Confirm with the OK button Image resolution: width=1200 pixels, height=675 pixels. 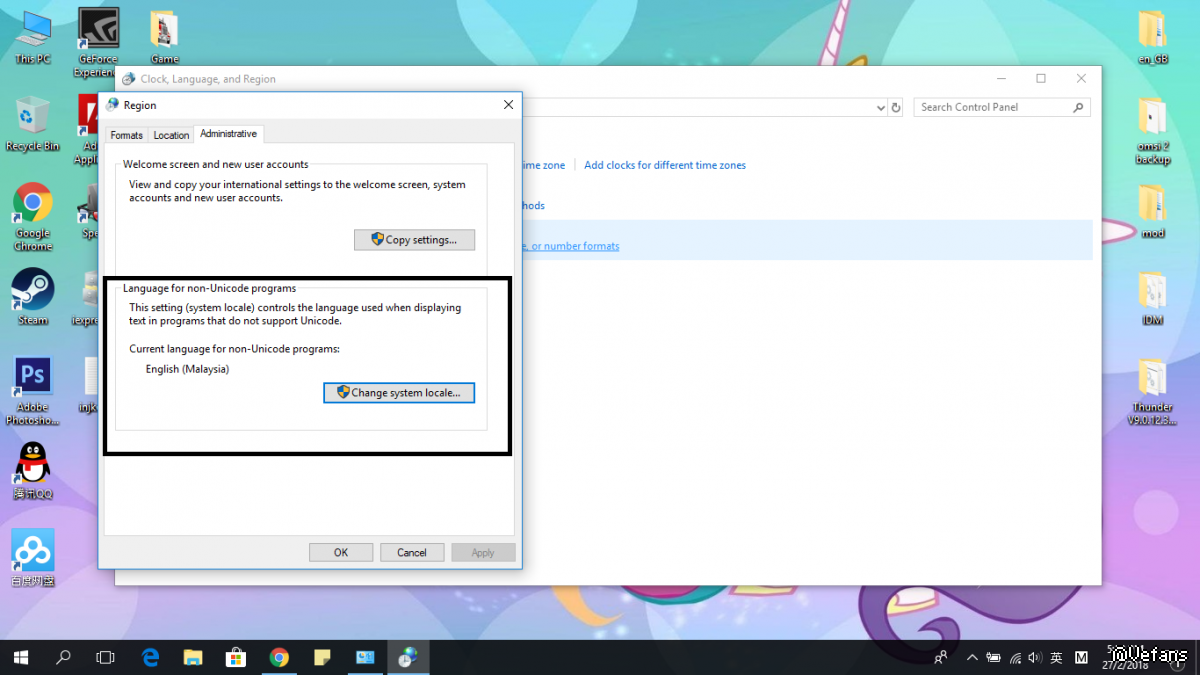[x=341, y=552]
